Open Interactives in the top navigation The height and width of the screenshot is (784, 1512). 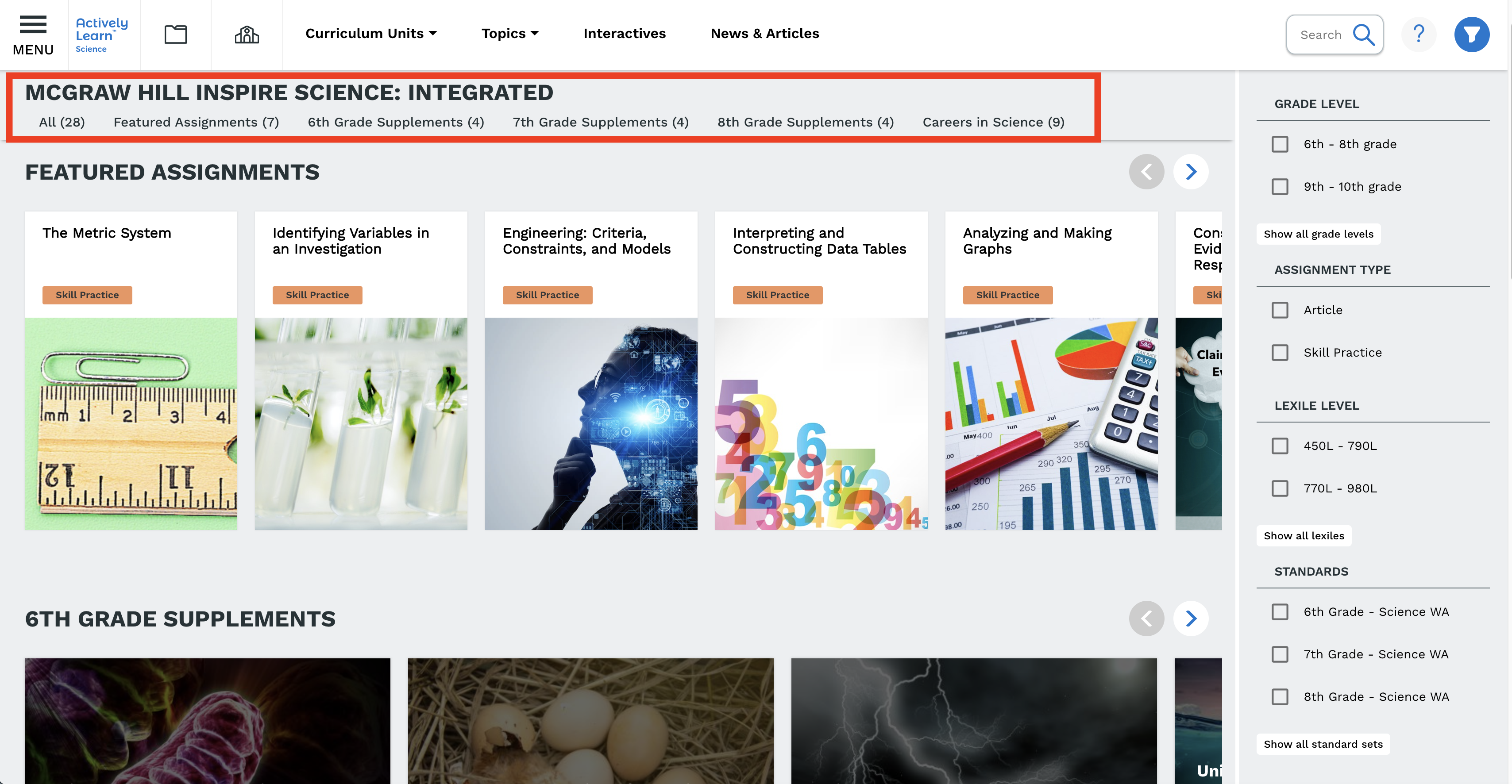(625, 34)
